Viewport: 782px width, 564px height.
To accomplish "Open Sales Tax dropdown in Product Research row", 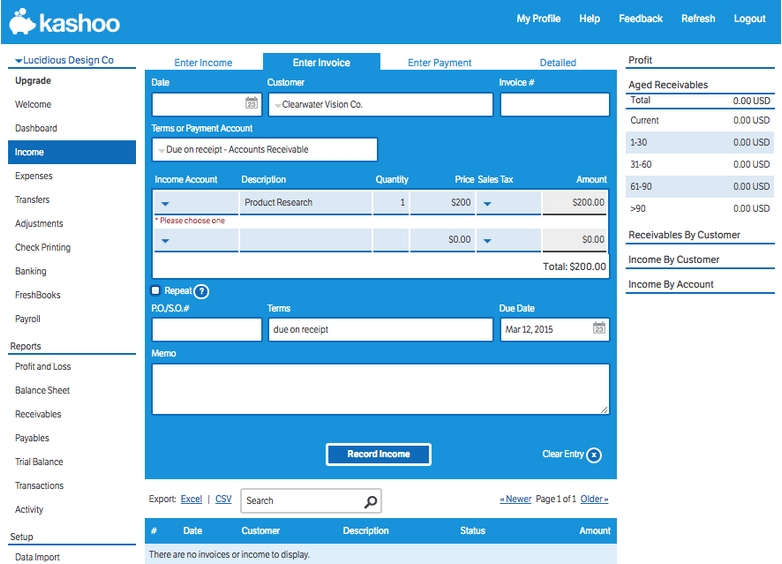I will coord(488,203).
